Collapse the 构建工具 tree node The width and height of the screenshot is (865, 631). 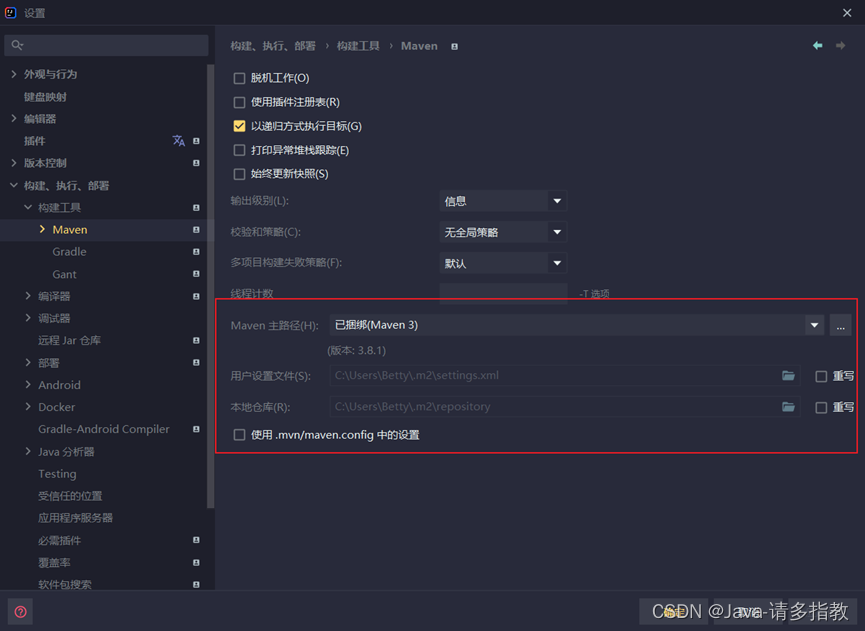coord(28,207)
